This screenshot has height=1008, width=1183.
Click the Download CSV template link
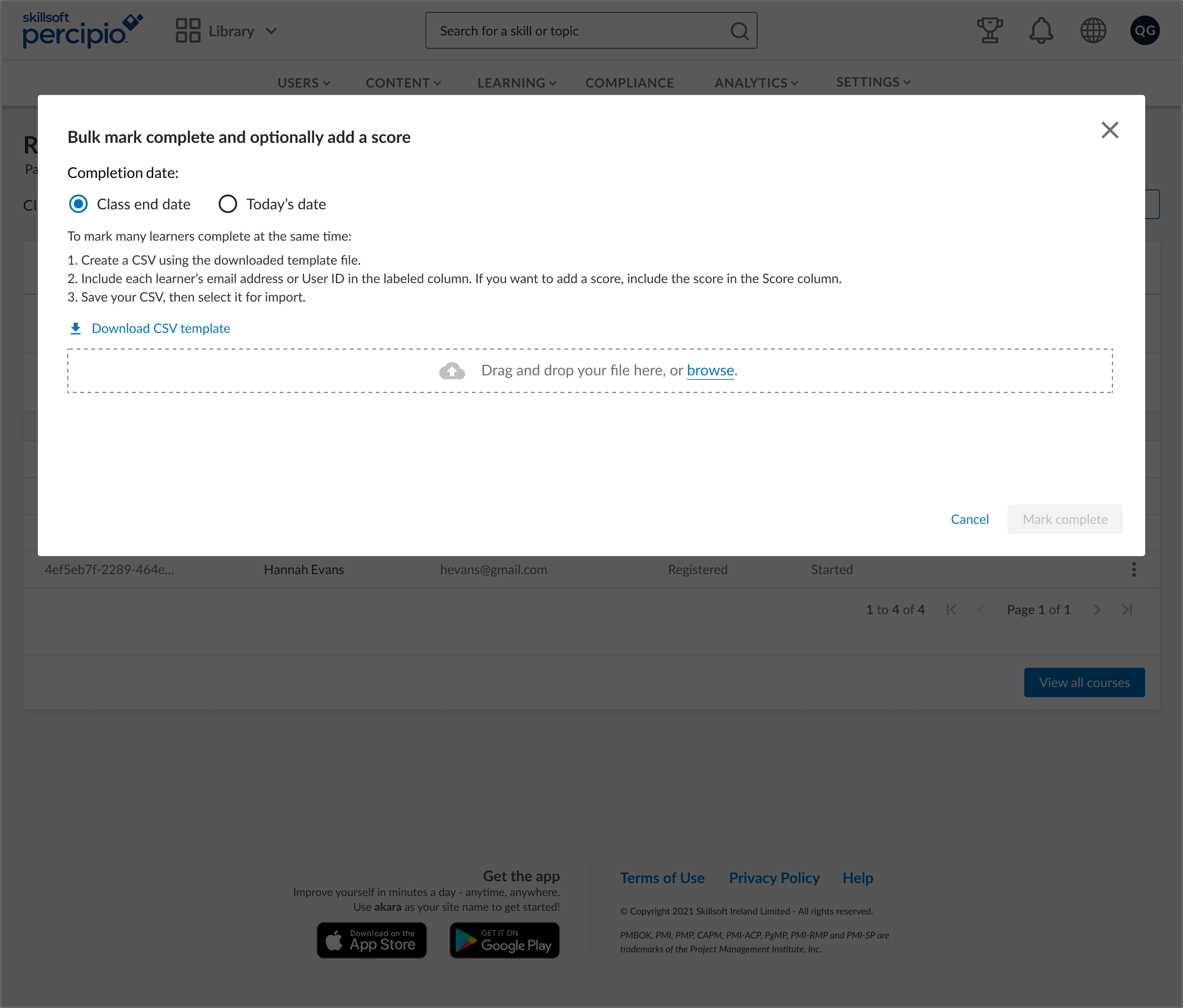click(160, 329)
